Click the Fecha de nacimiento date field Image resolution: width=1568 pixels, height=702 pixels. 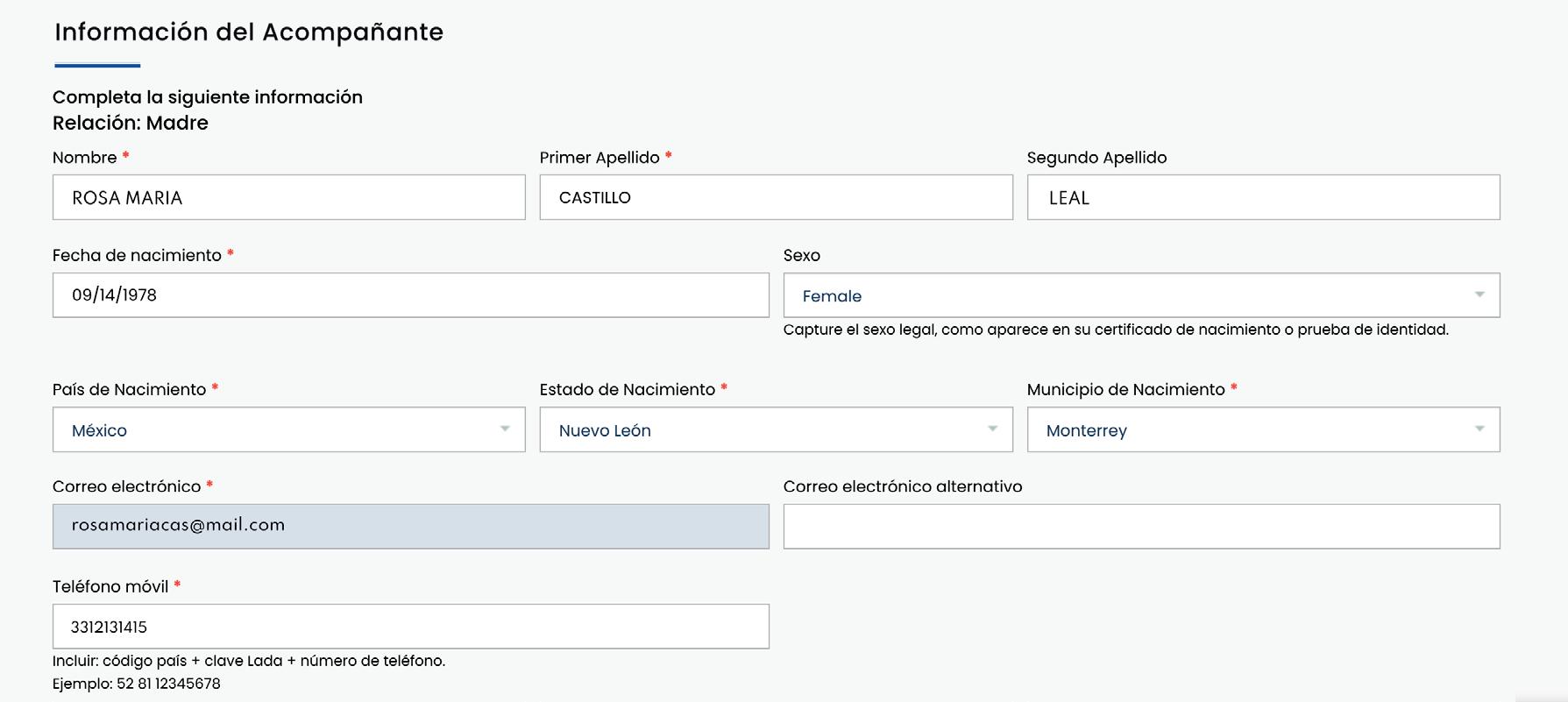(x=410, y=295)
